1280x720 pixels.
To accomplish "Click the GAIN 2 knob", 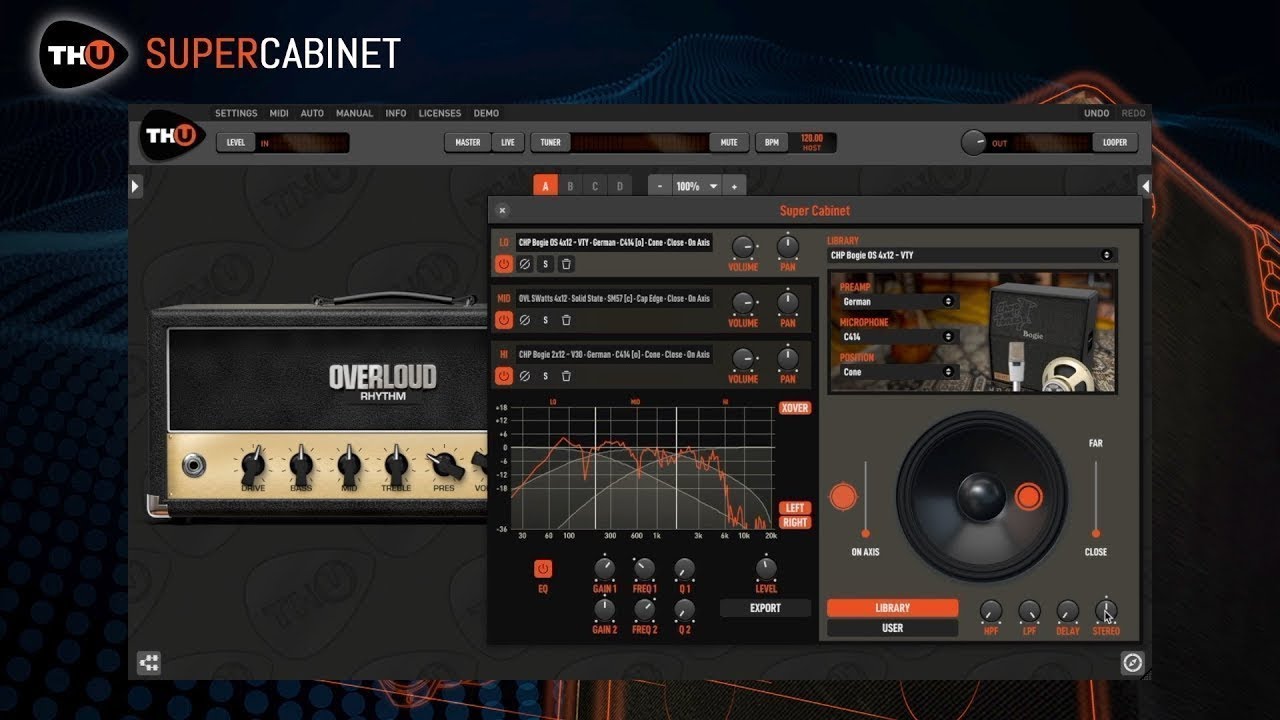I will [x=604, y=609].
